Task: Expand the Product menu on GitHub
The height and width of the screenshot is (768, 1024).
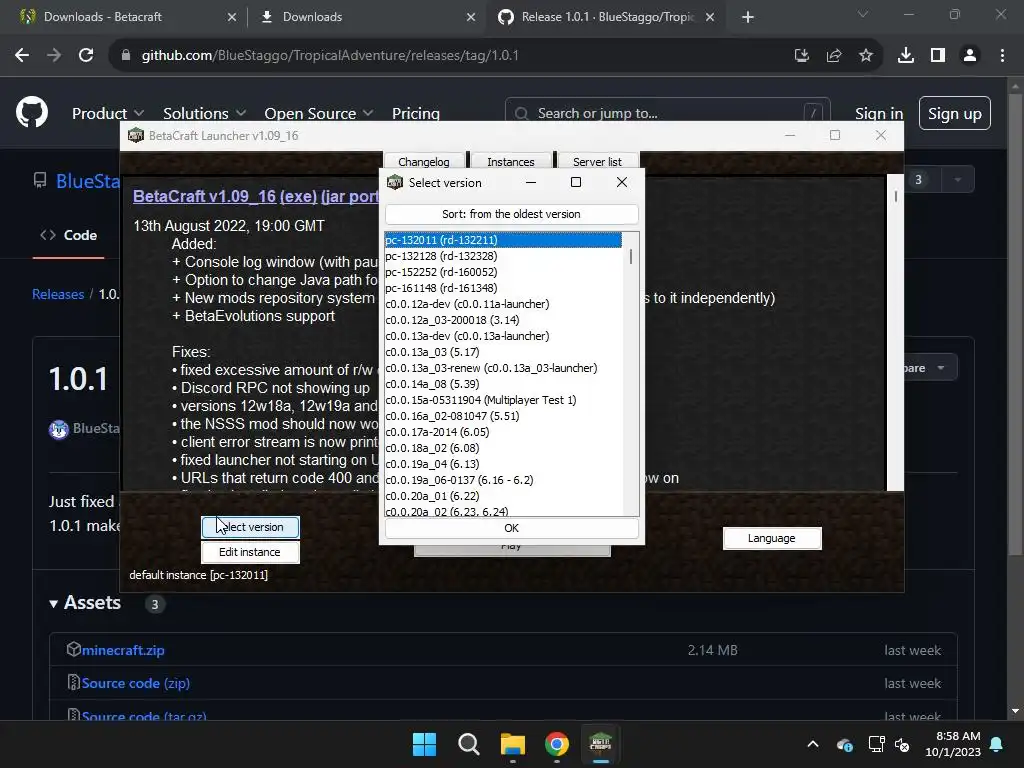Action: [108, 113]
